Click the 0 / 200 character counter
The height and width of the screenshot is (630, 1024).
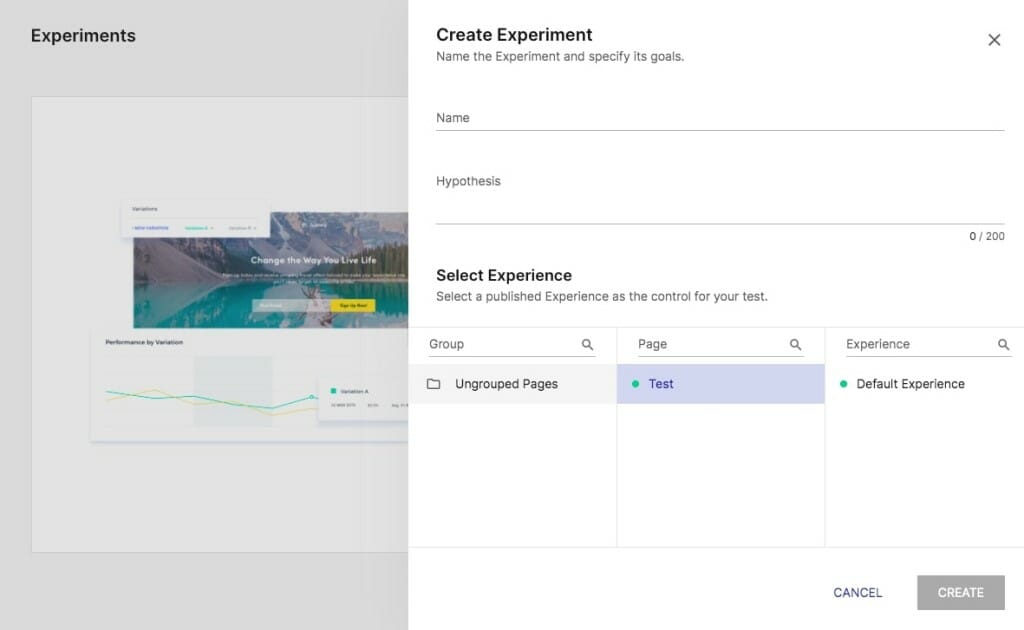(987, 236)
